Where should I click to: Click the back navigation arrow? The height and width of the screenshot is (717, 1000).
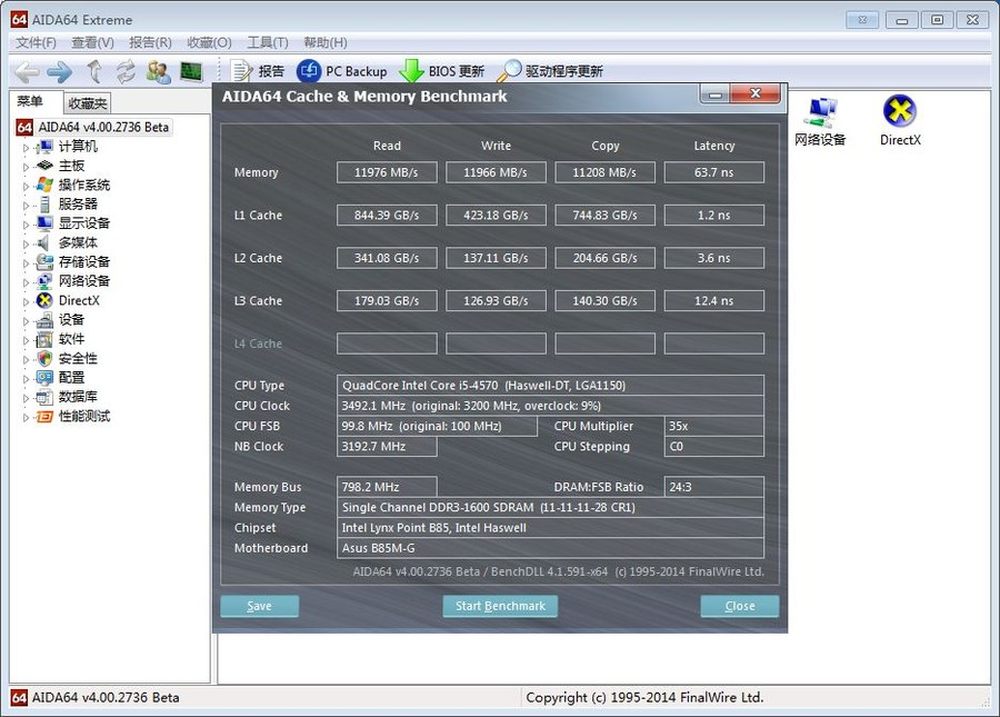[x=27, y=72]
